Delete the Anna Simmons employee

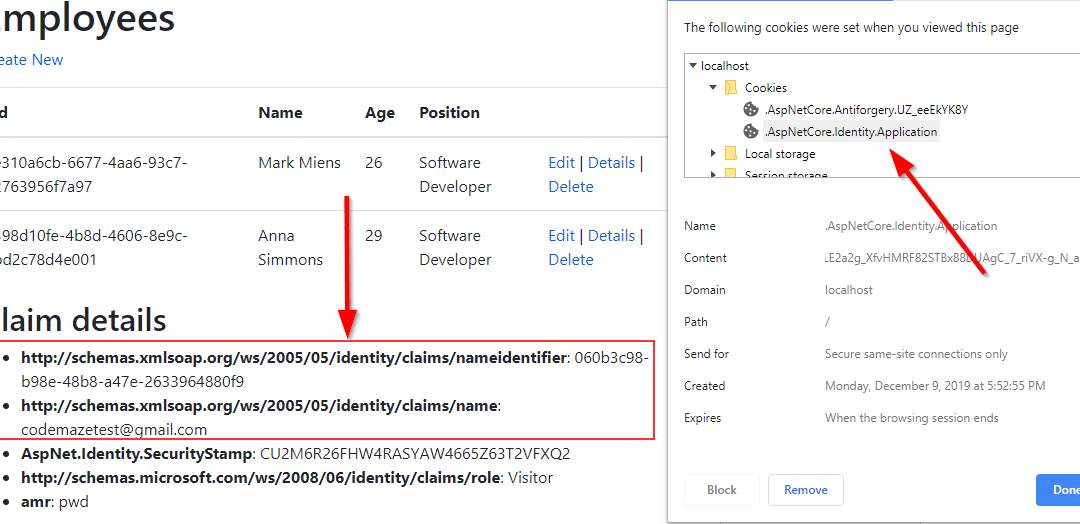click(570, 260)
